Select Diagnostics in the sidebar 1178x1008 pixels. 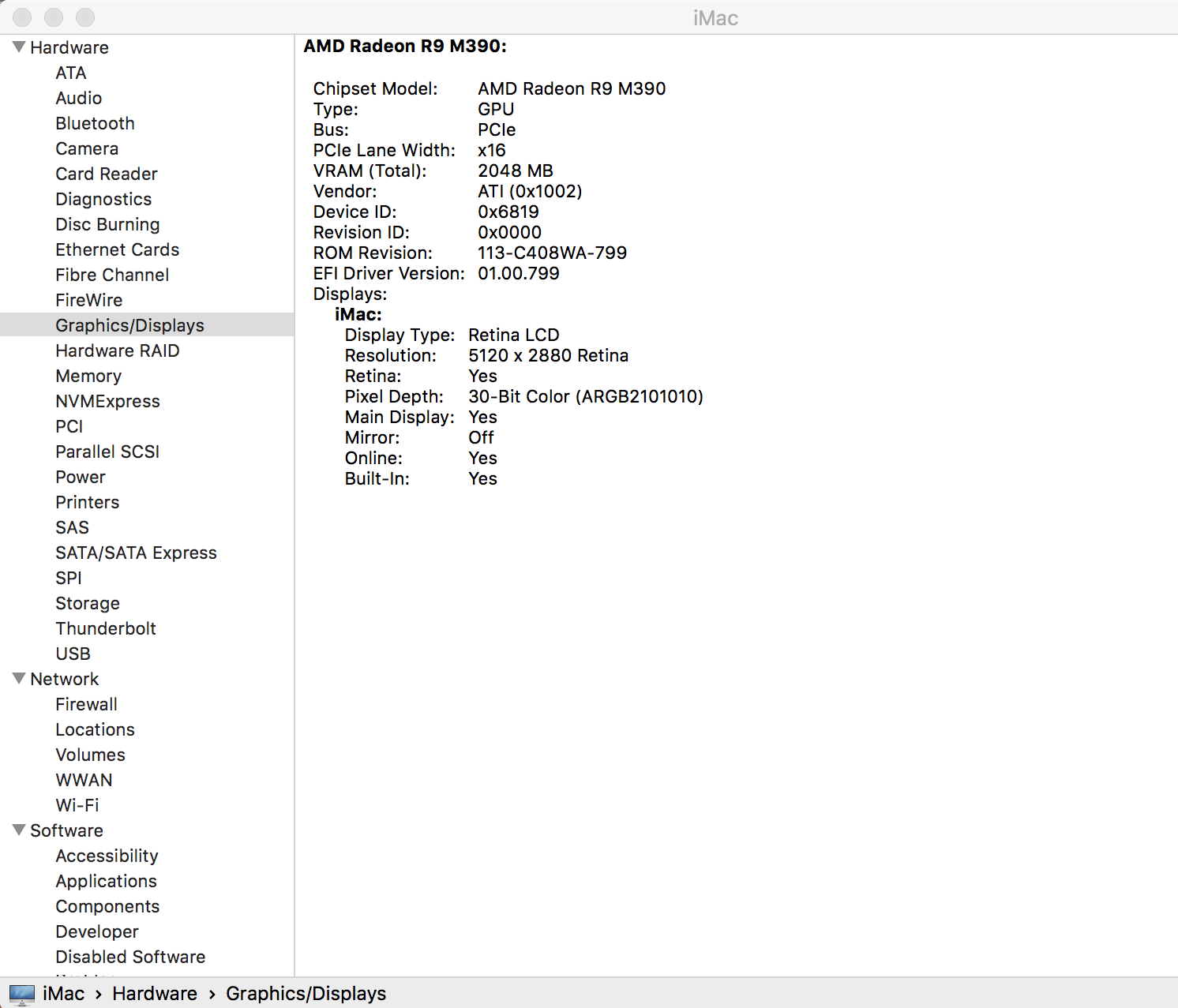(x=103, y=199)
